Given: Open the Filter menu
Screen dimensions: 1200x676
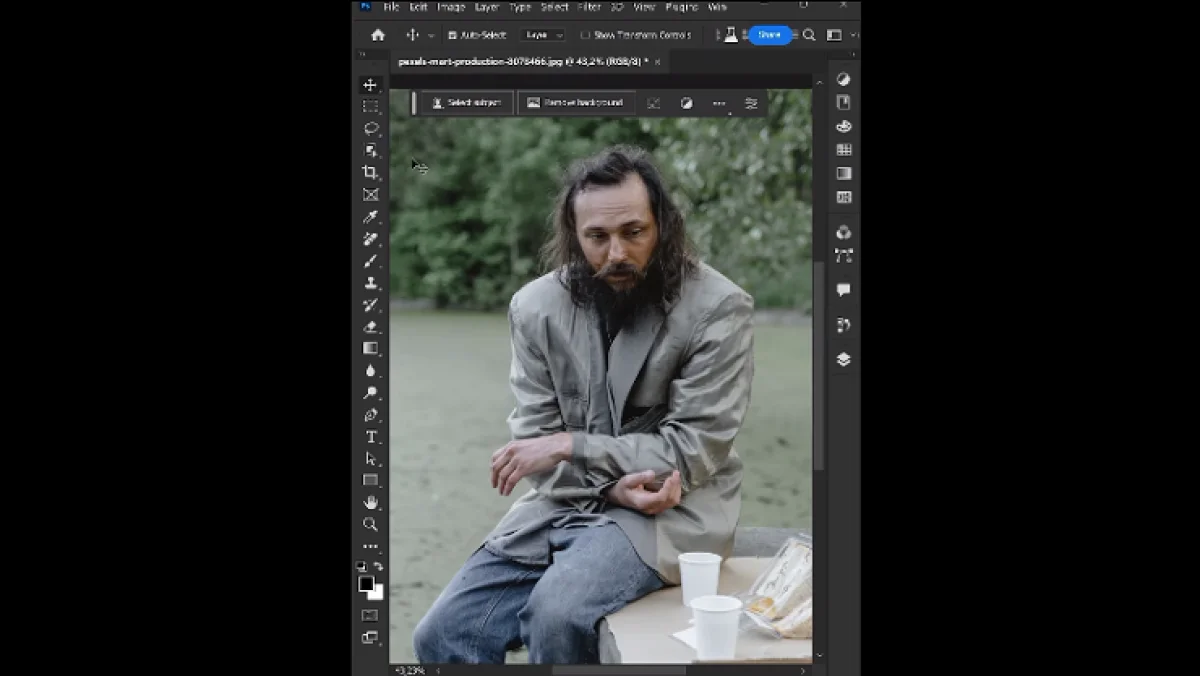Looking at the screenshot, I should tap(589, 7).
